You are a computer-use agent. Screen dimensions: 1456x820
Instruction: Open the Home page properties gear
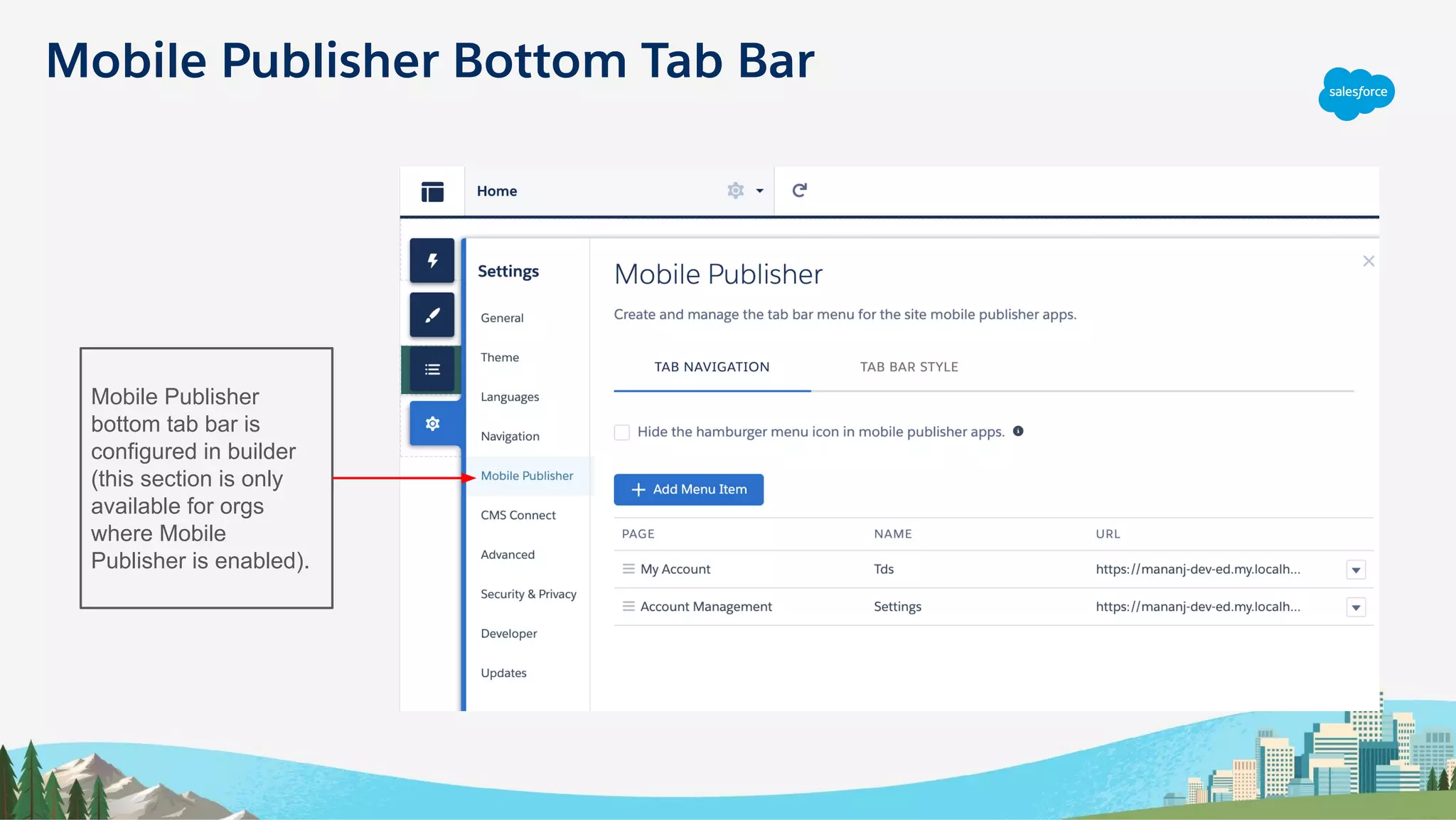tap(735, 191)
